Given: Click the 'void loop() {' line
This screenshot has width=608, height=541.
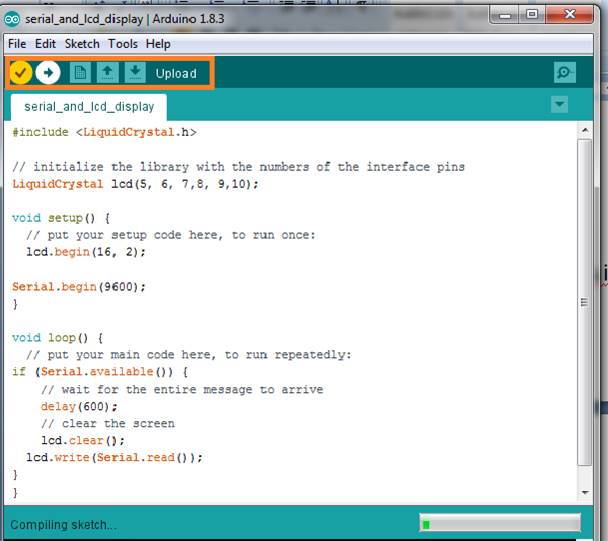Looking at the screenshot, I should coord(57,338).
